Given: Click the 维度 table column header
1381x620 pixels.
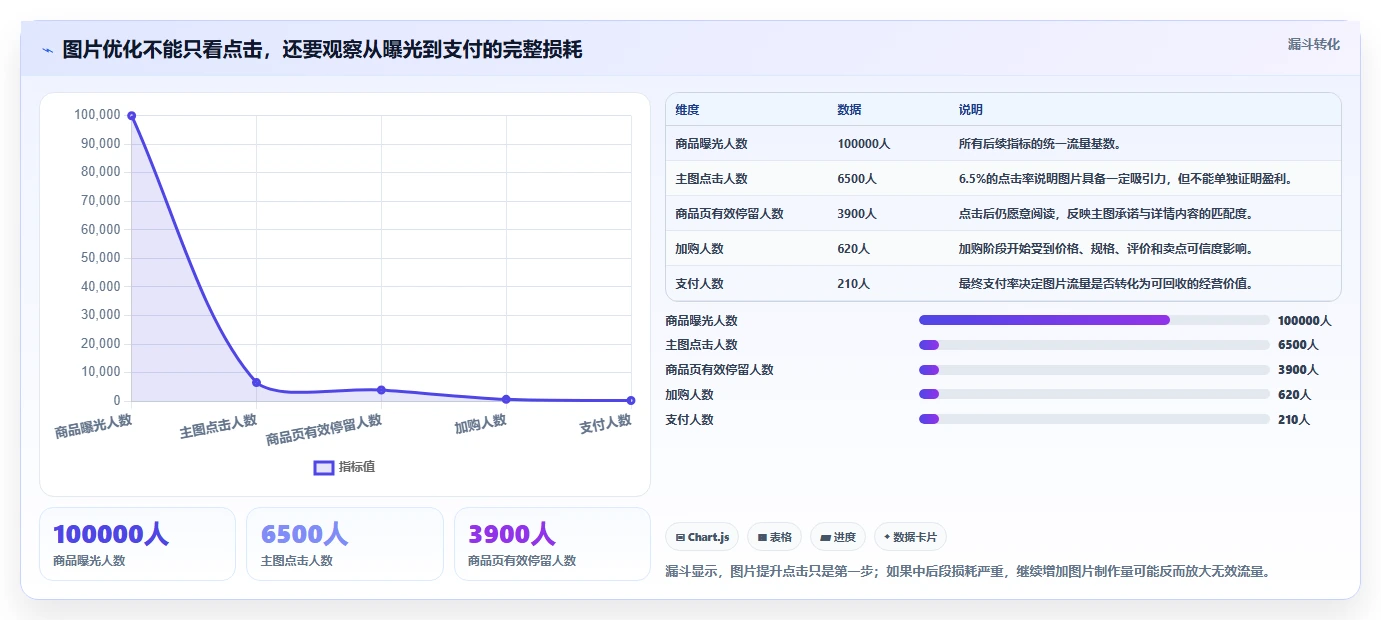Looking at the screenshot, I should [x=687, y=110].
